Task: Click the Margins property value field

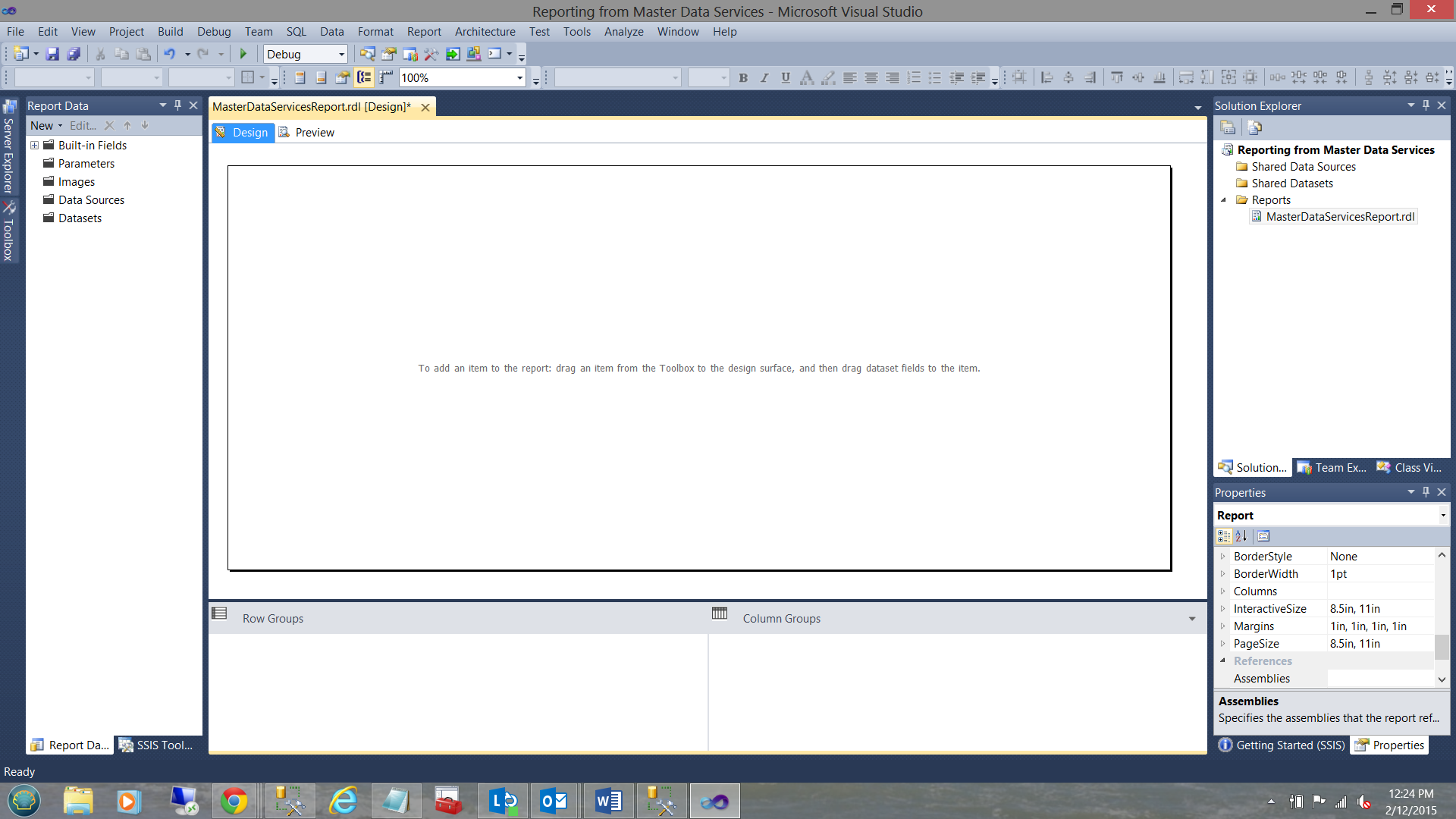Action: pyautogui.click(x=1380, y=626)
